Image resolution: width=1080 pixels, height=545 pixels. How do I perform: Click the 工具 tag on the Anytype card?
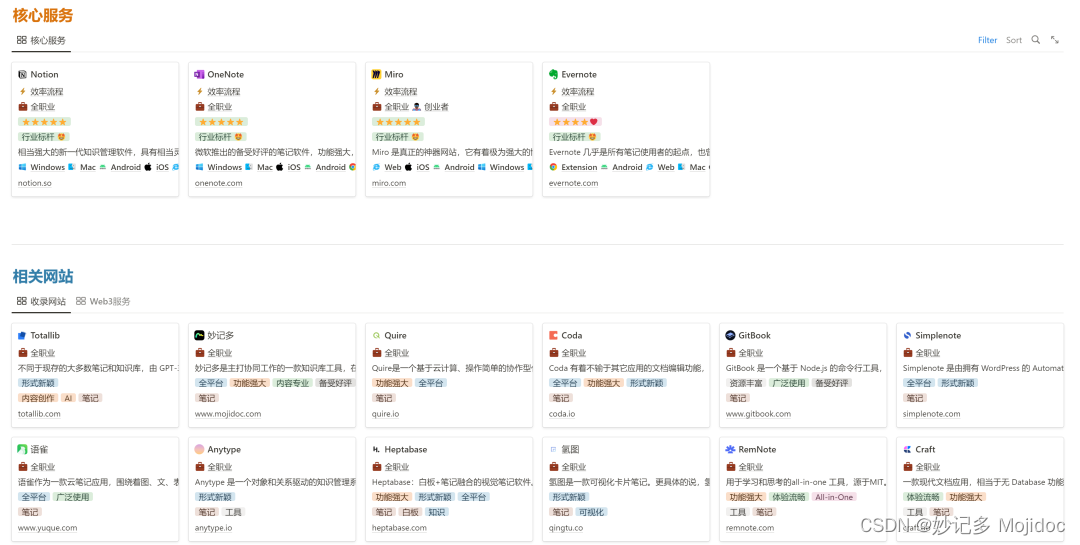pyautogui.click(x=233, y=513)
